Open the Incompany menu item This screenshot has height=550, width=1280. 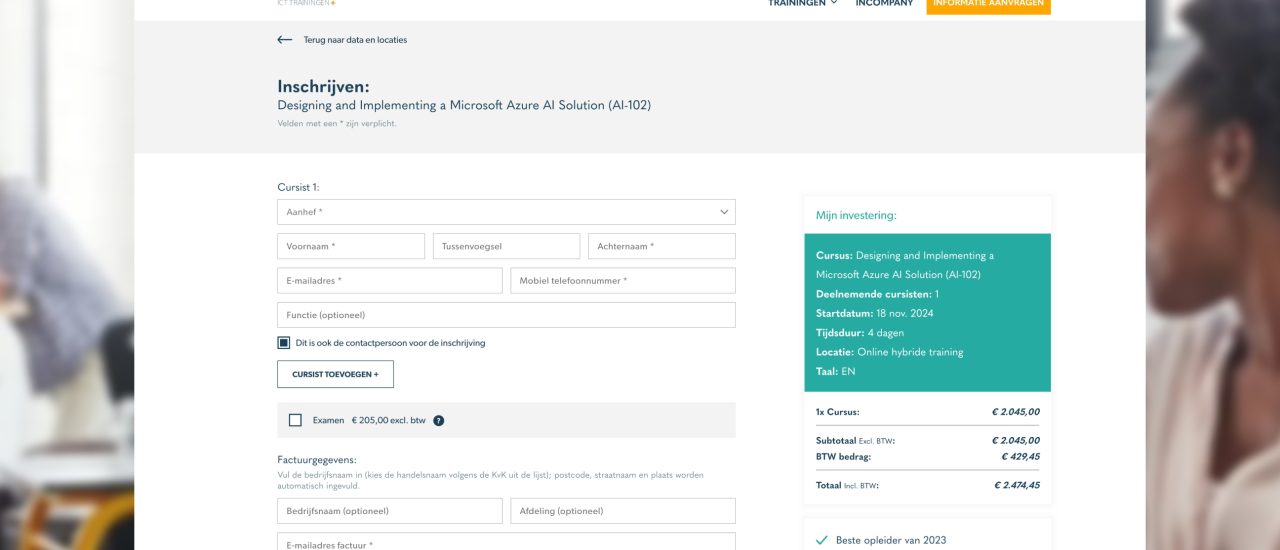click(884, 4)
